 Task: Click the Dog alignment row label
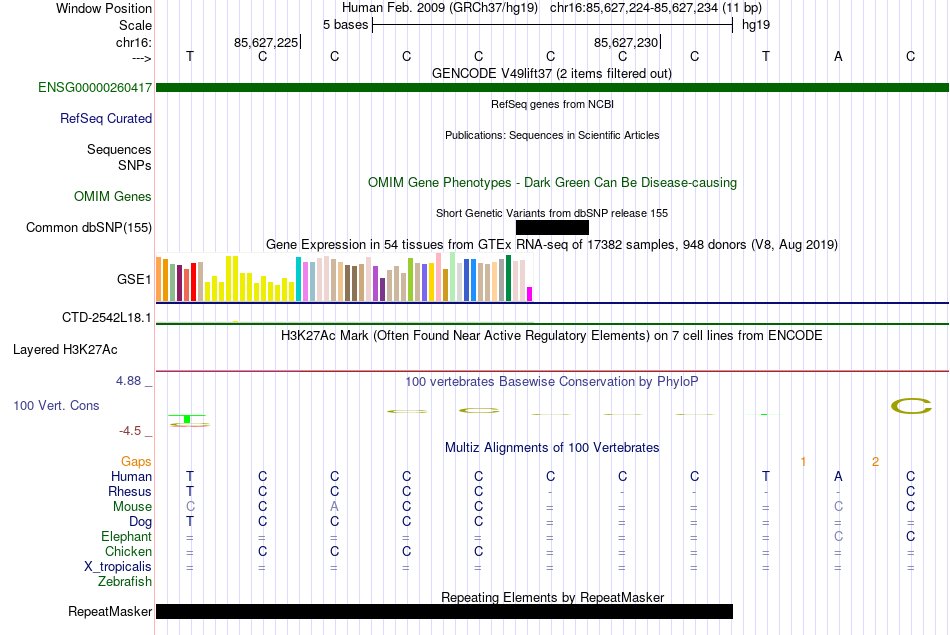[140, 522]
